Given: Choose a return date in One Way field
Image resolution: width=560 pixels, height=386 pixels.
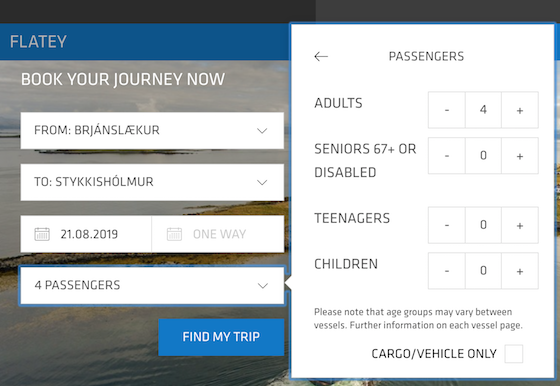Looking at the screenshot, I should (x=218, y=234).
